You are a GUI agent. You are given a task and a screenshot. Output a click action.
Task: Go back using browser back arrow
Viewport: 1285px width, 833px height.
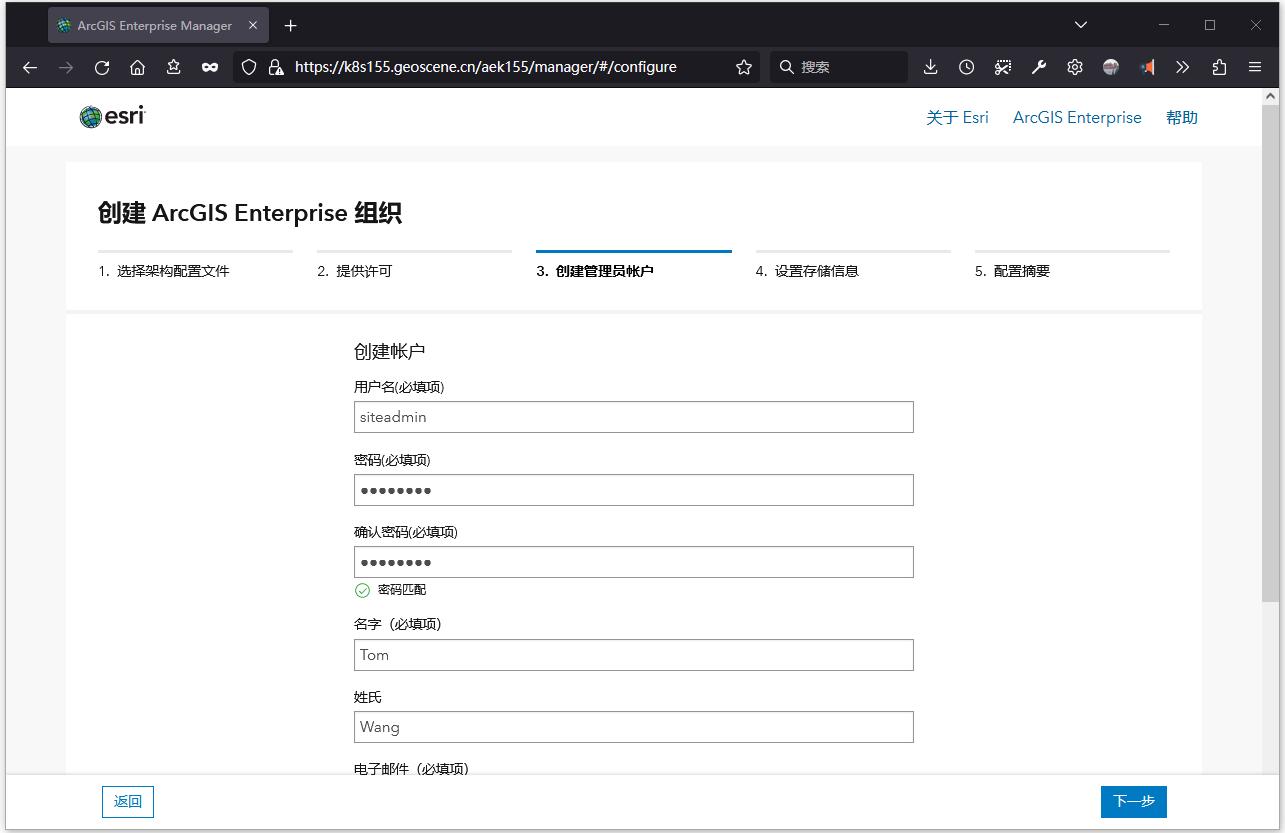pyautogui.click(x=30, y=67)
